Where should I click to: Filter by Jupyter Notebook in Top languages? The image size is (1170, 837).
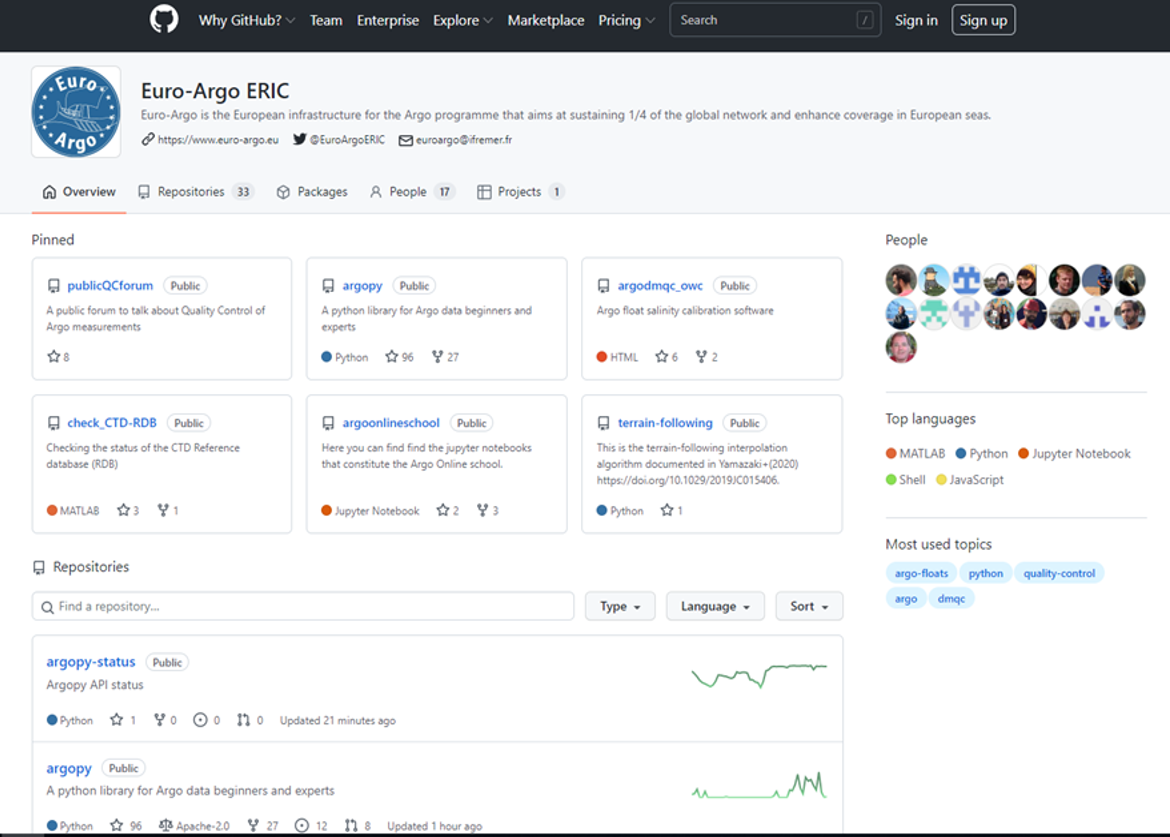pyautogui.click(x=1074, y=454)
